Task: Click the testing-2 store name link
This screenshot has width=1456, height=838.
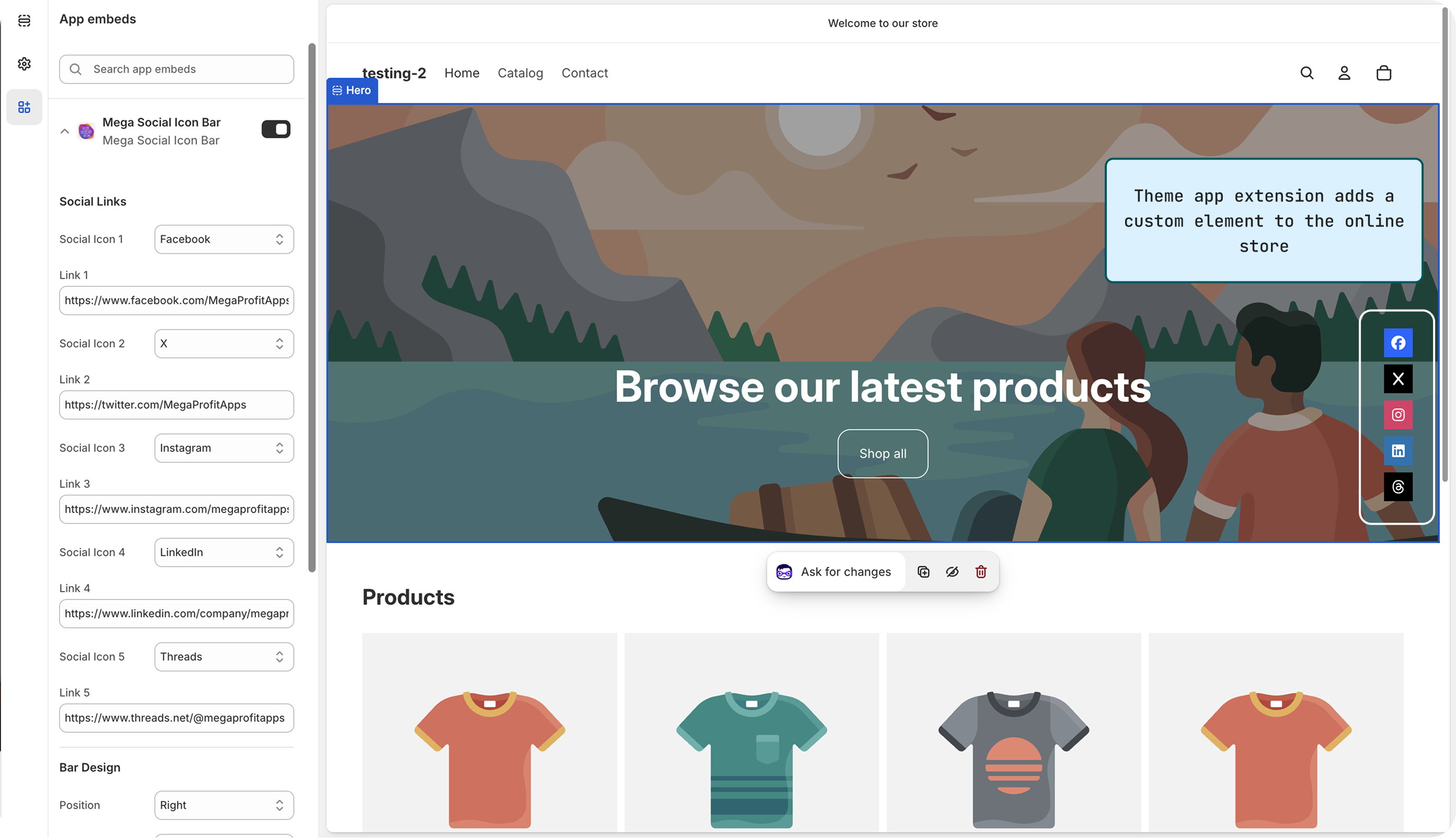Action: [394, 73]
